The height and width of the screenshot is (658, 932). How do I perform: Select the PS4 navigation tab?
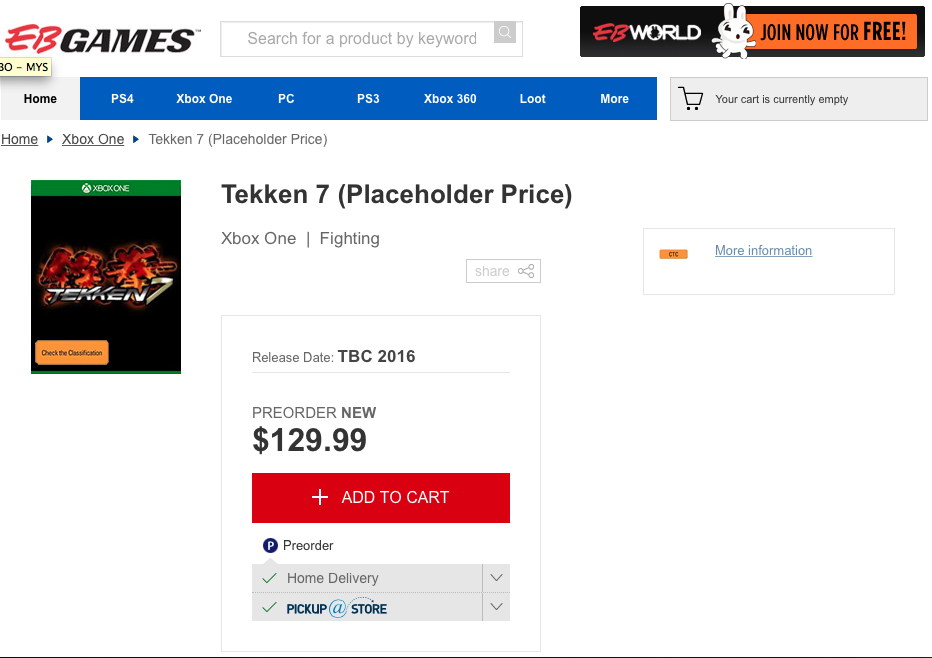[122, 99]
